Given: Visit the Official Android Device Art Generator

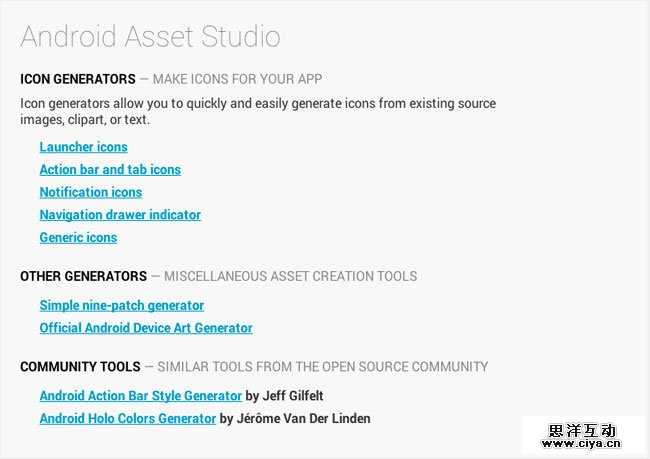Looking at the screenshot, I should pos(146,328).
